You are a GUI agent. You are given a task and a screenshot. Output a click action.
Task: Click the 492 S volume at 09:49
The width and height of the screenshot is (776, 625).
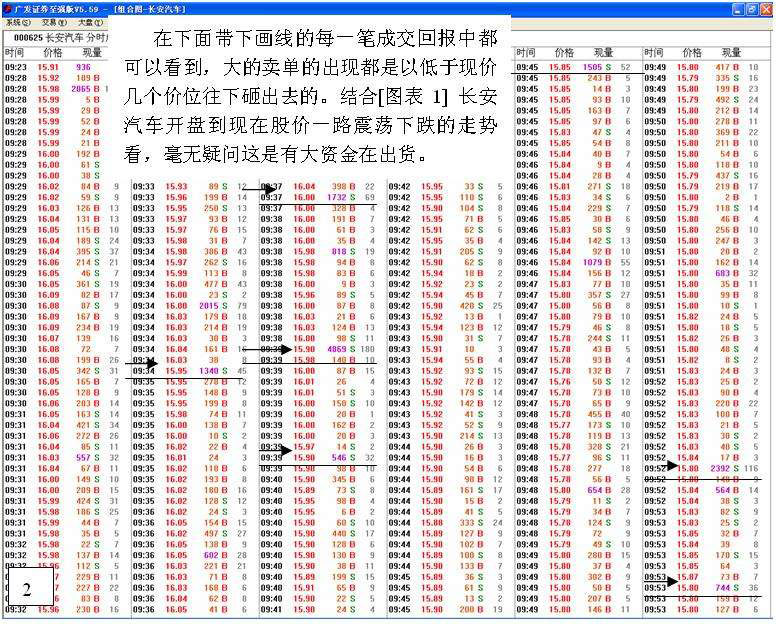click(726, 99)
